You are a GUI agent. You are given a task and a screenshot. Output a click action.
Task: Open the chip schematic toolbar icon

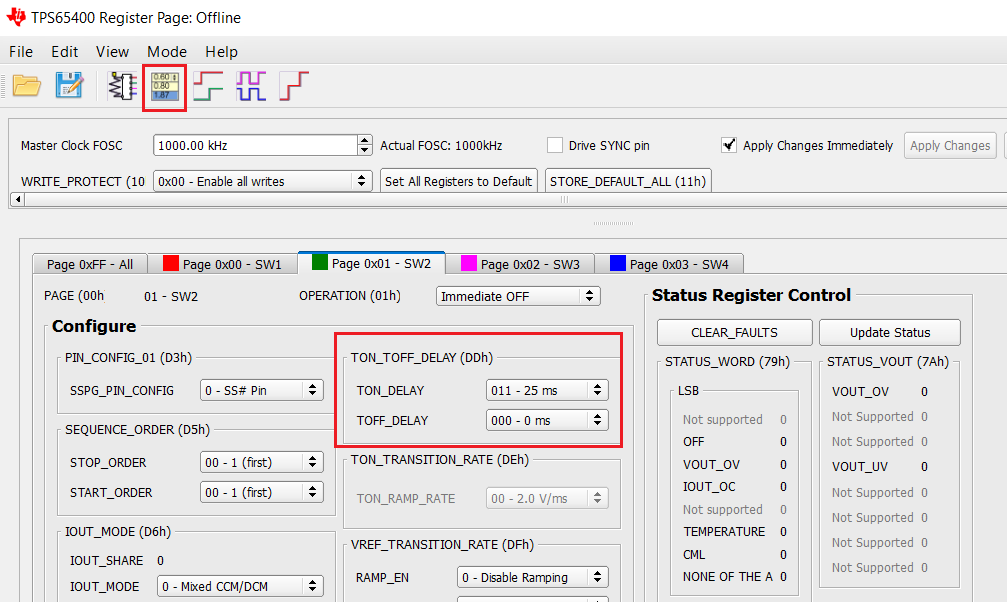122,86
